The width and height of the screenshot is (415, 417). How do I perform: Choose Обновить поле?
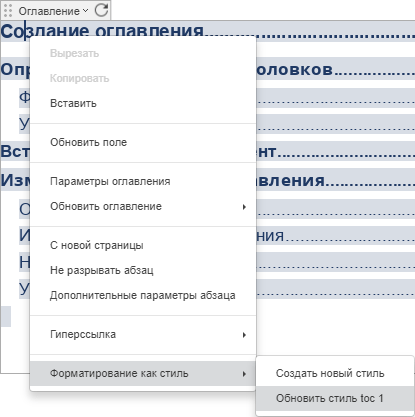tap(143, 142)
